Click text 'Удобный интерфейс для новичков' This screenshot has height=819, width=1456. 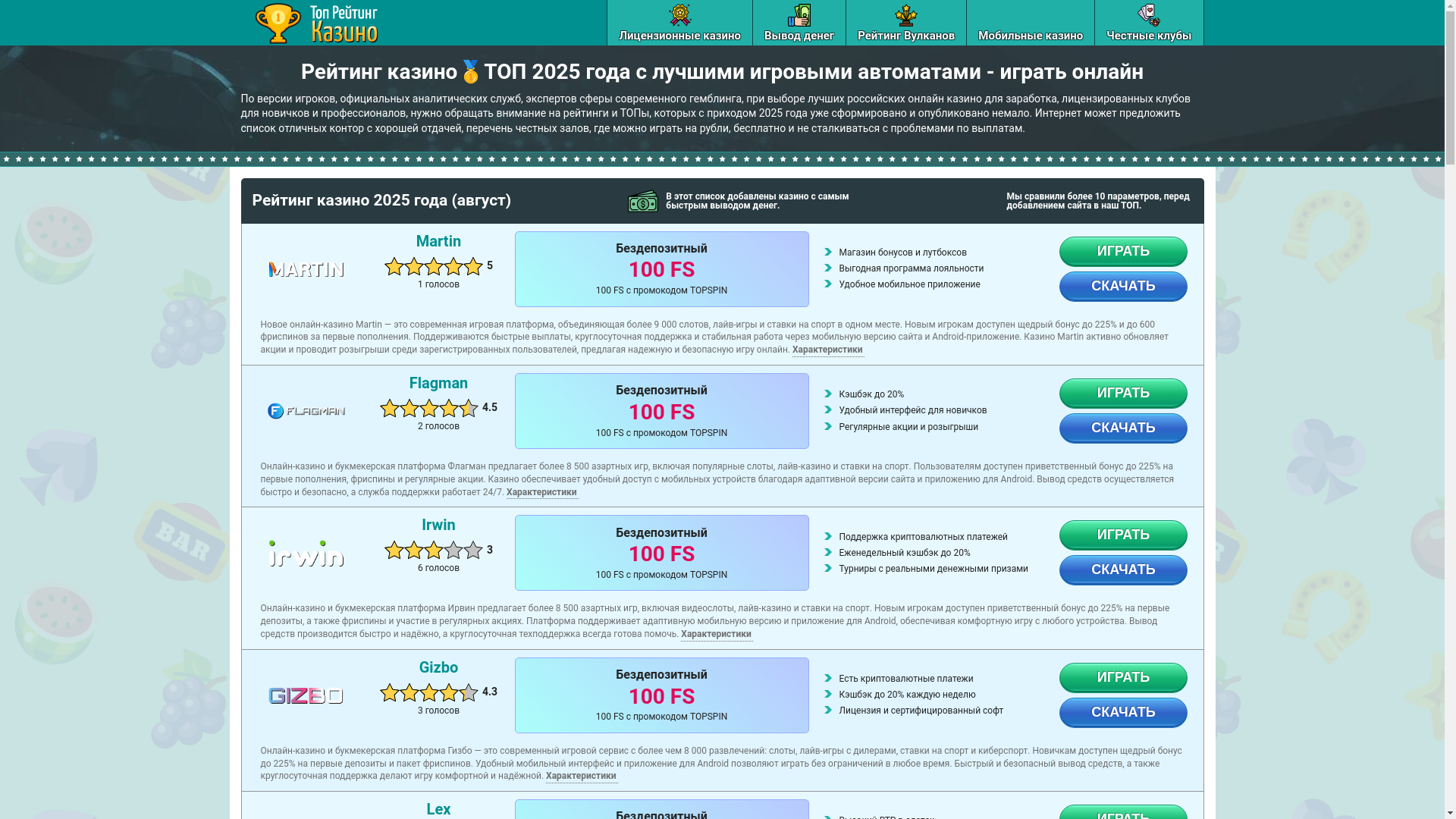point(912,410)
